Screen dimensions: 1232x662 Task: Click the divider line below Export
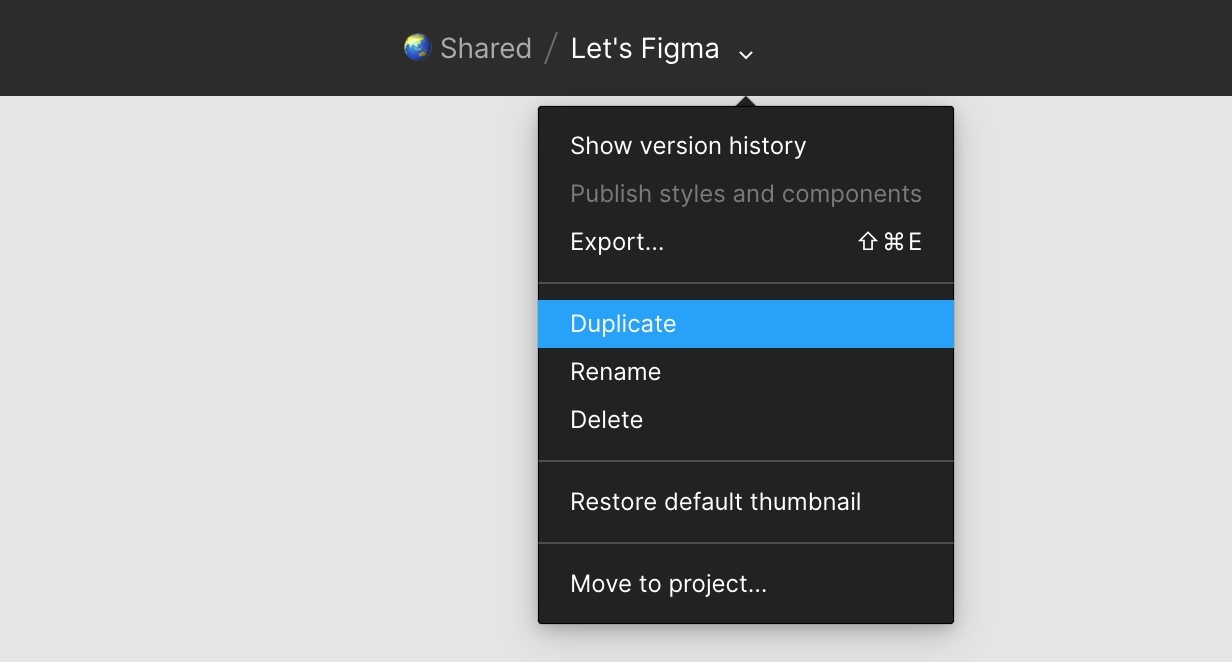[x=745, y=283]
